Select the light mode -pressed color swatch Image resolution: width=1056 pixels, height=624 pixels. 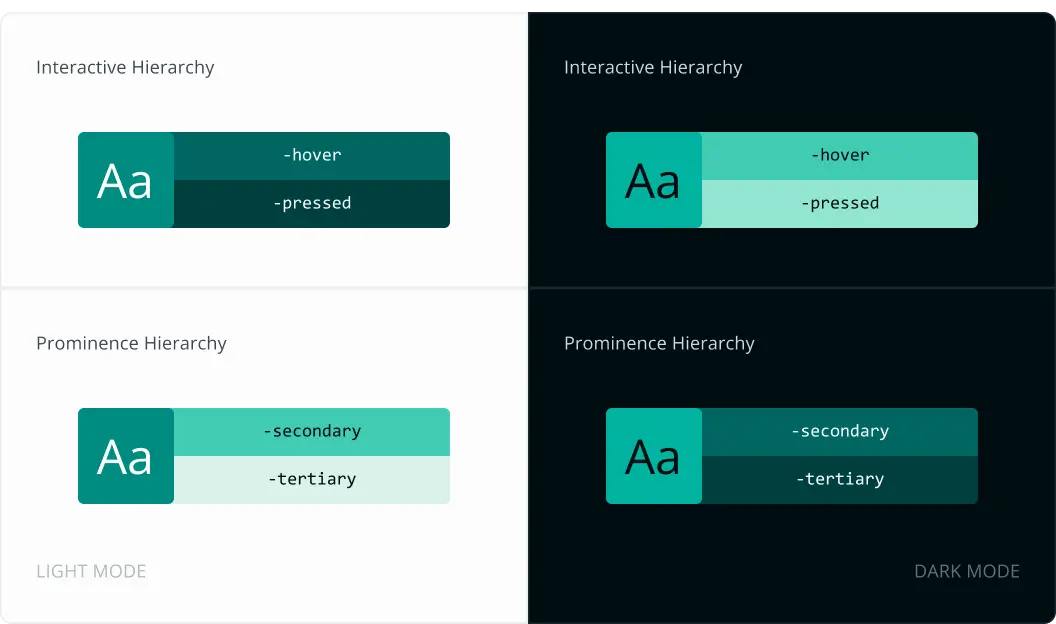311,204
